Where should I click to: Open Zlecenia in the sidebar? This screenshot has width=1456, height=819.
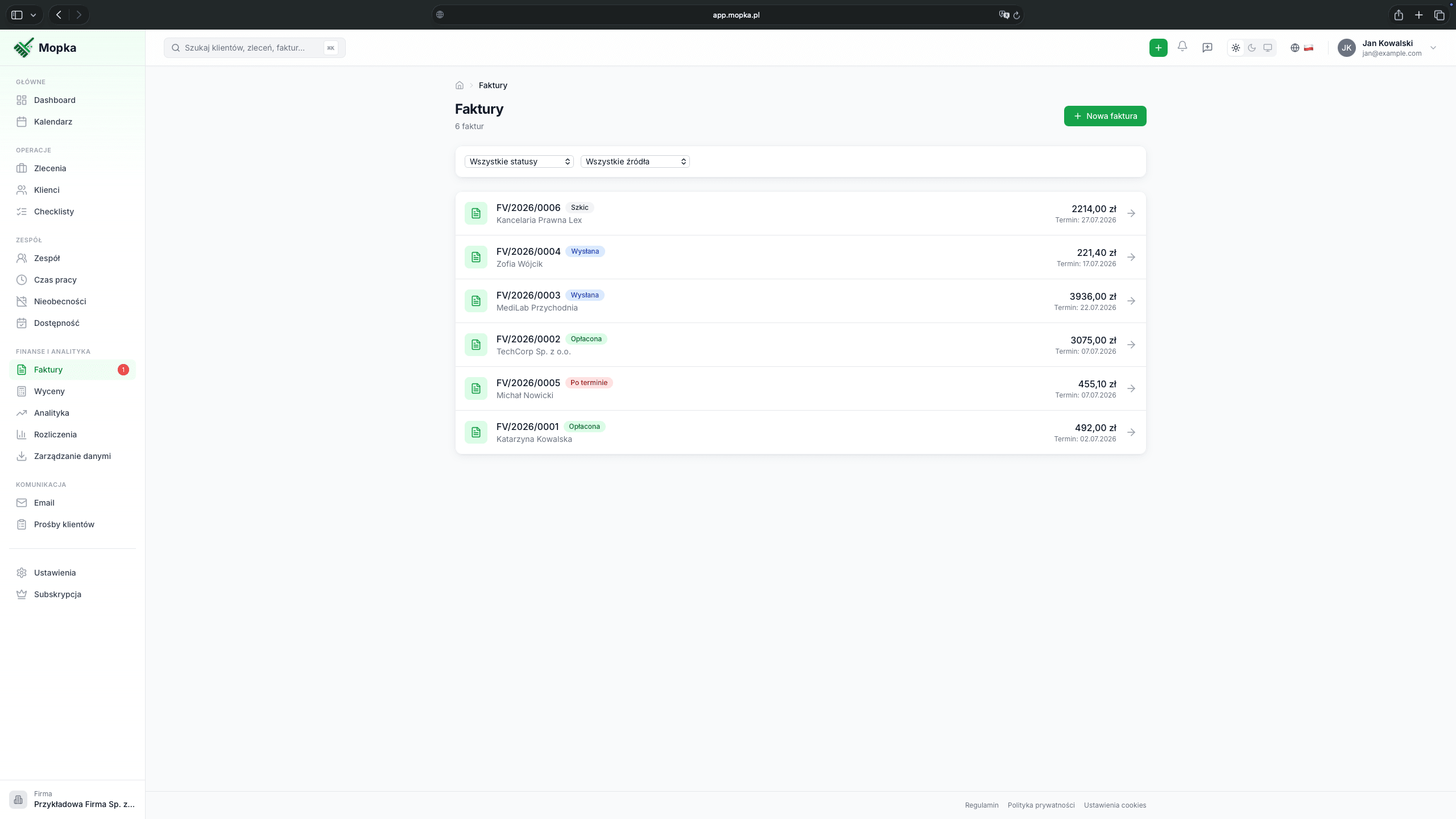point(73,168)
